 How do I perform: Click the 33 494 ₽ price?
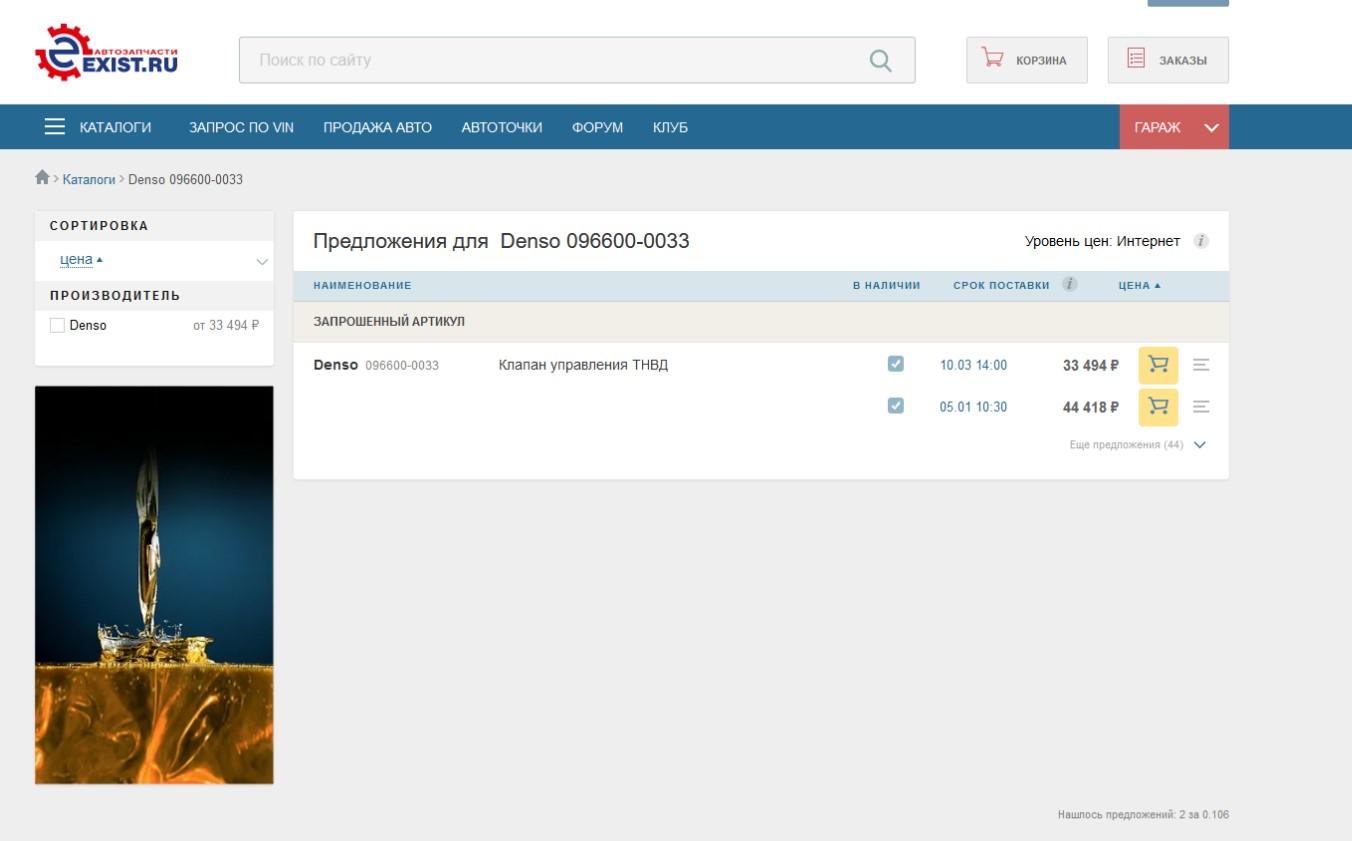pos(1090,366)
